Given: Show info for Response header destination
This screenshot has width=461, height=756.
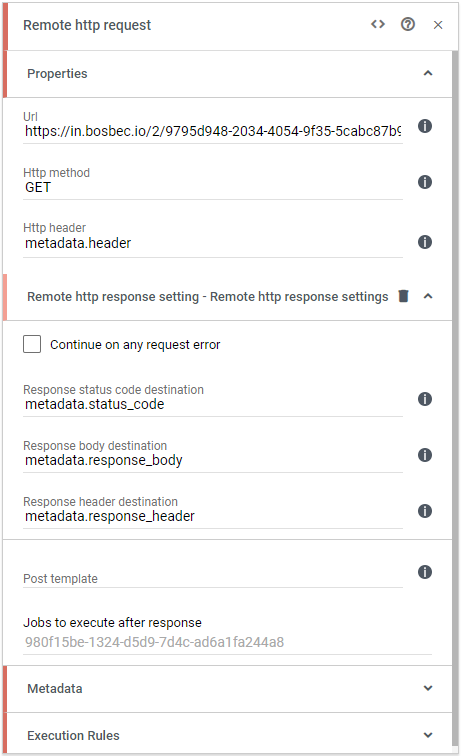Looking at the screenshot, I should [424, 511].
